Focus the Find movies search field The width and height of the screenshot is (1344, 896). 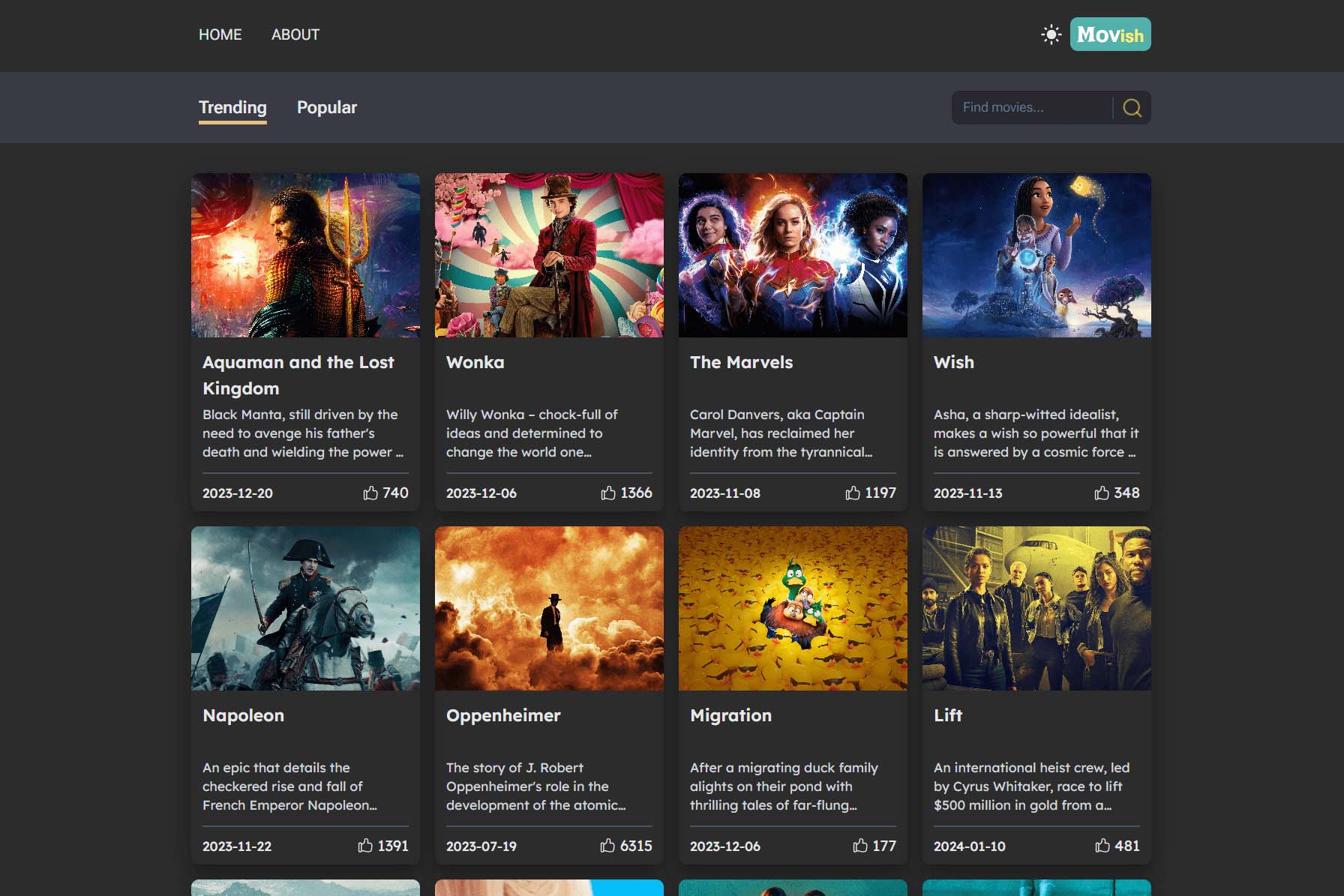click(1032, 107)
